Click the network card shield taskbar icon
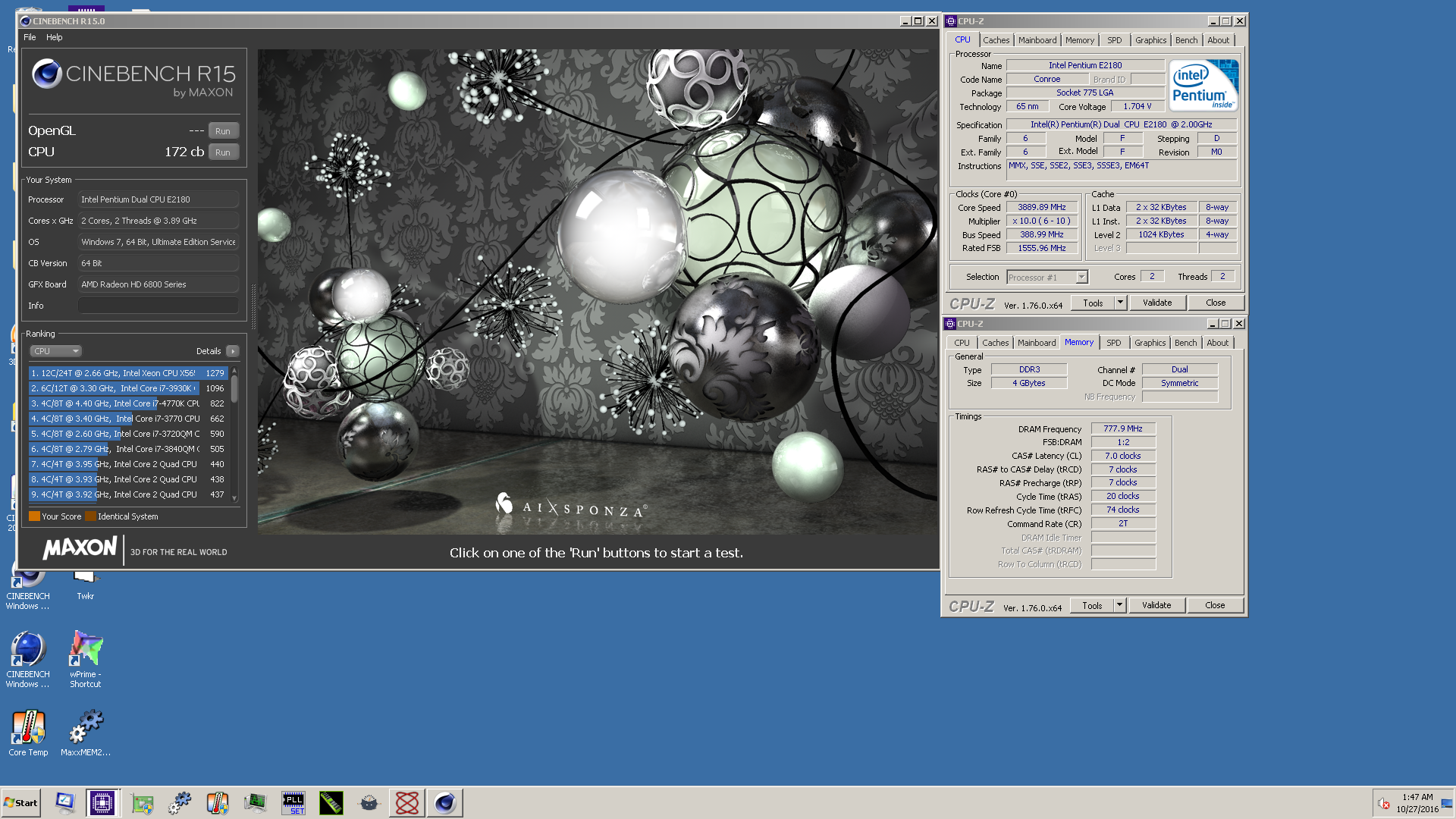The image size is (1456, 819). pyautogui.click(x=142, y=802)
